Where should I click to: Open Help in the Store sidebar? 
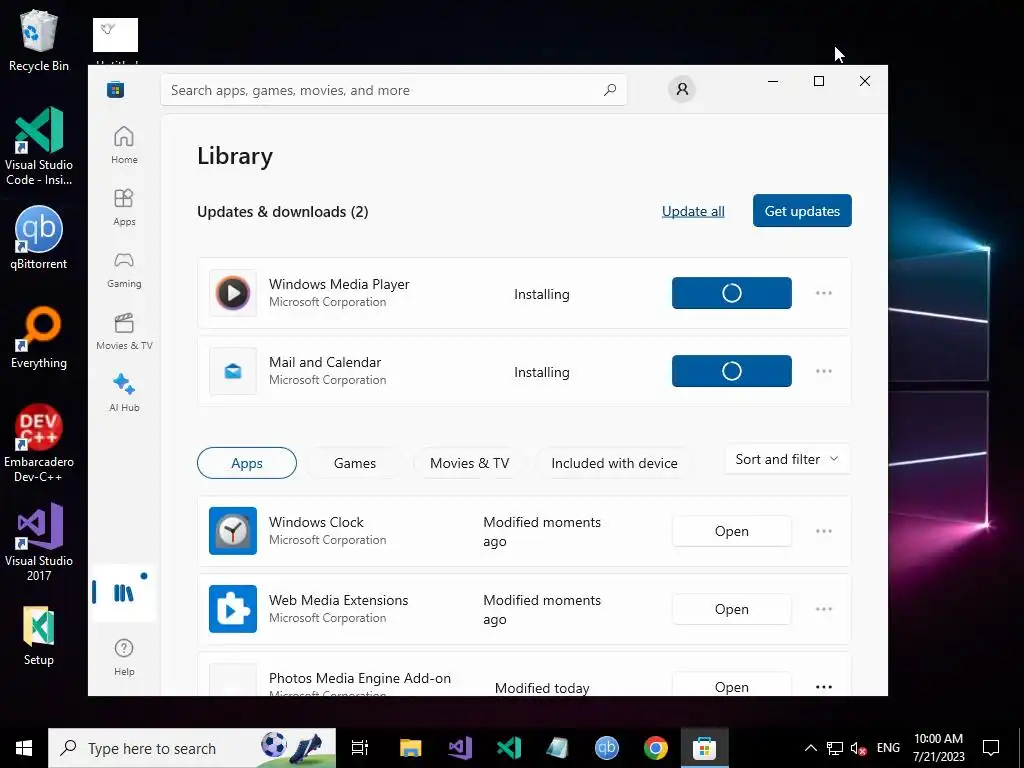click(x=124, y=657)
